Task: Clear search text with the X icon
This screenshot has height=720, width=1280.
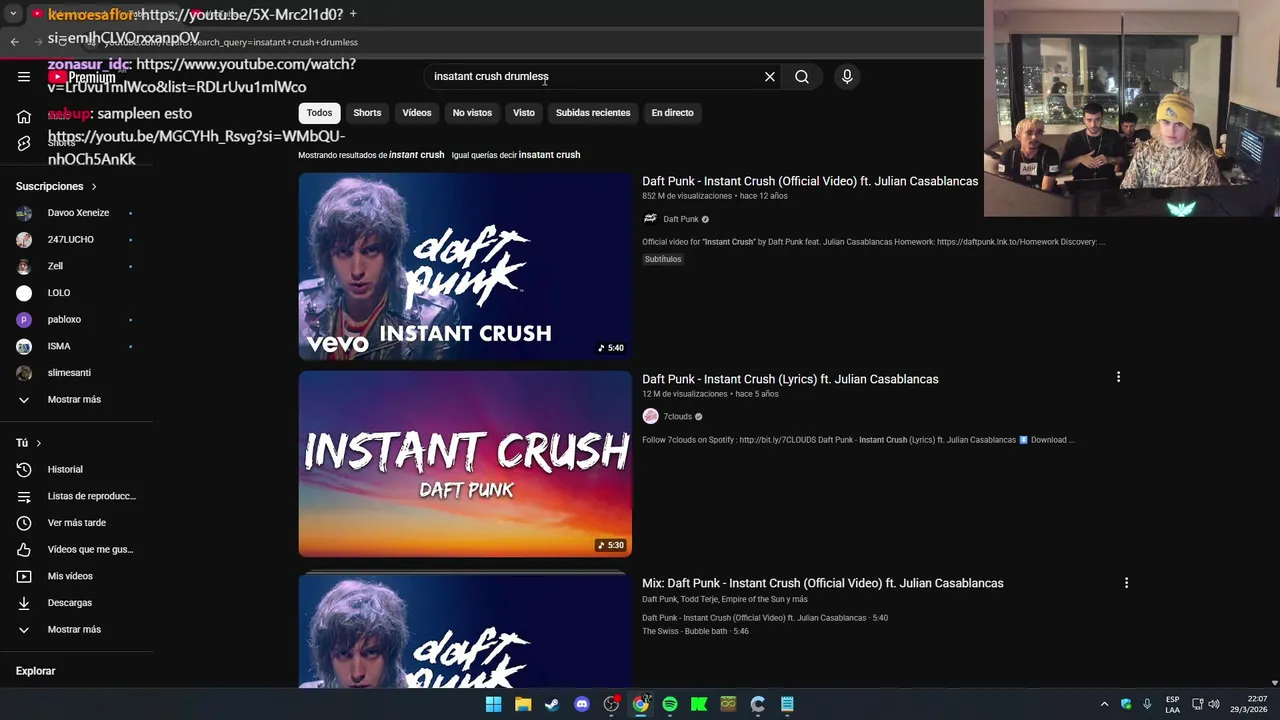Action: (x=770, y=76)
